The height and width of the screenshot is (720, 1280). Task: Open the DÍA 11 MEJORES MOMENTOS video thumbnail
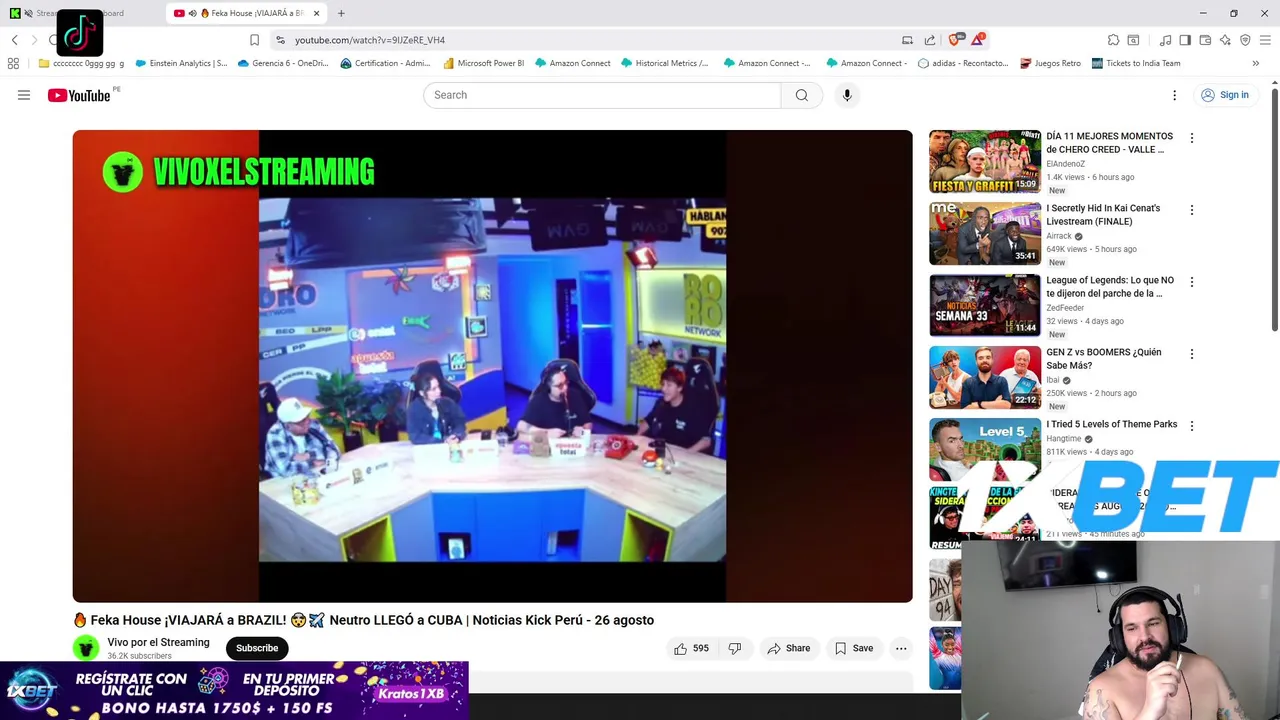tap(985, 161)
